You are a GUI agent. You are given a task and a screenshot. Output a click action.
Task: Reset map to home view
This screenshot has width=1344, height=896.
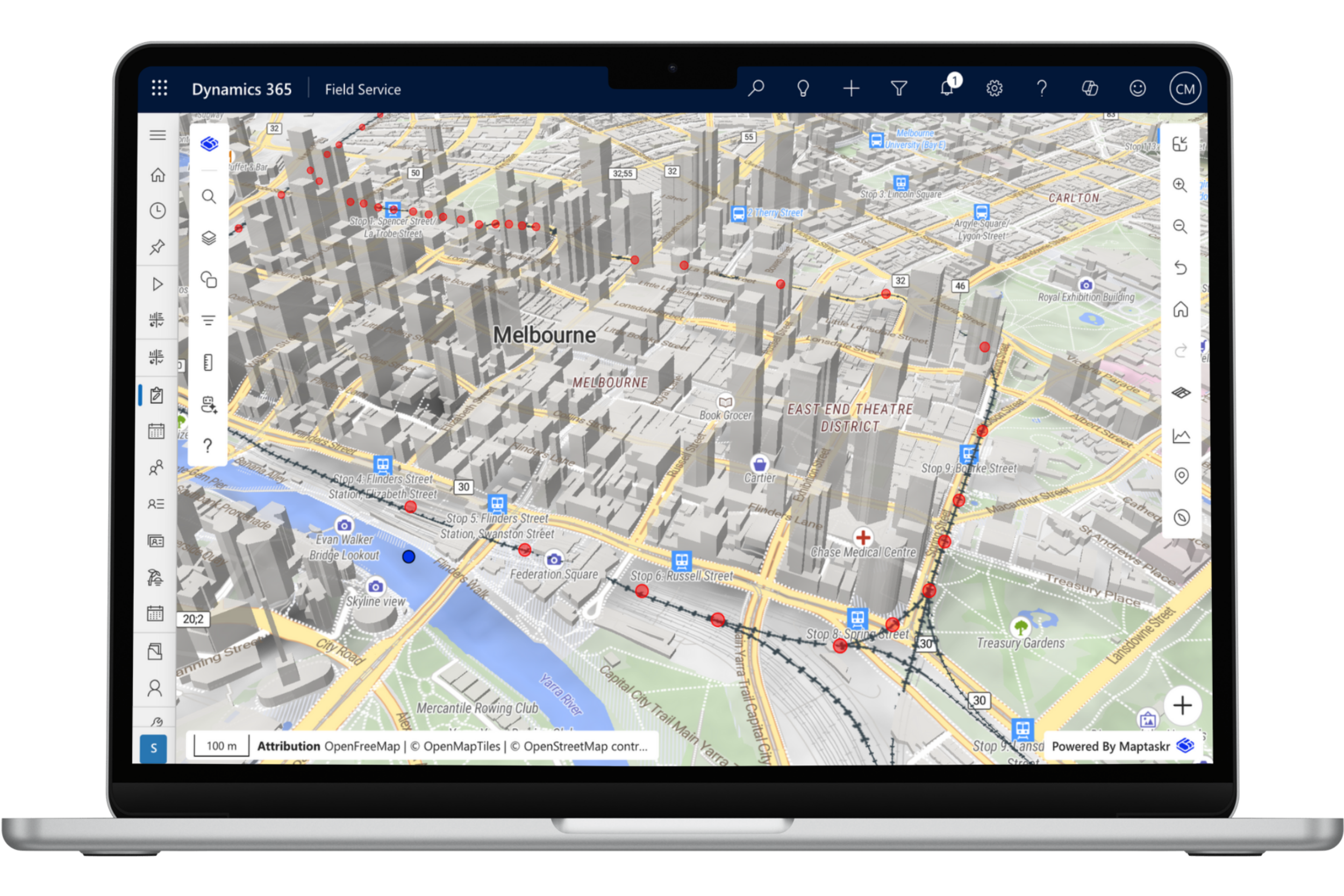coord(1181,310)
